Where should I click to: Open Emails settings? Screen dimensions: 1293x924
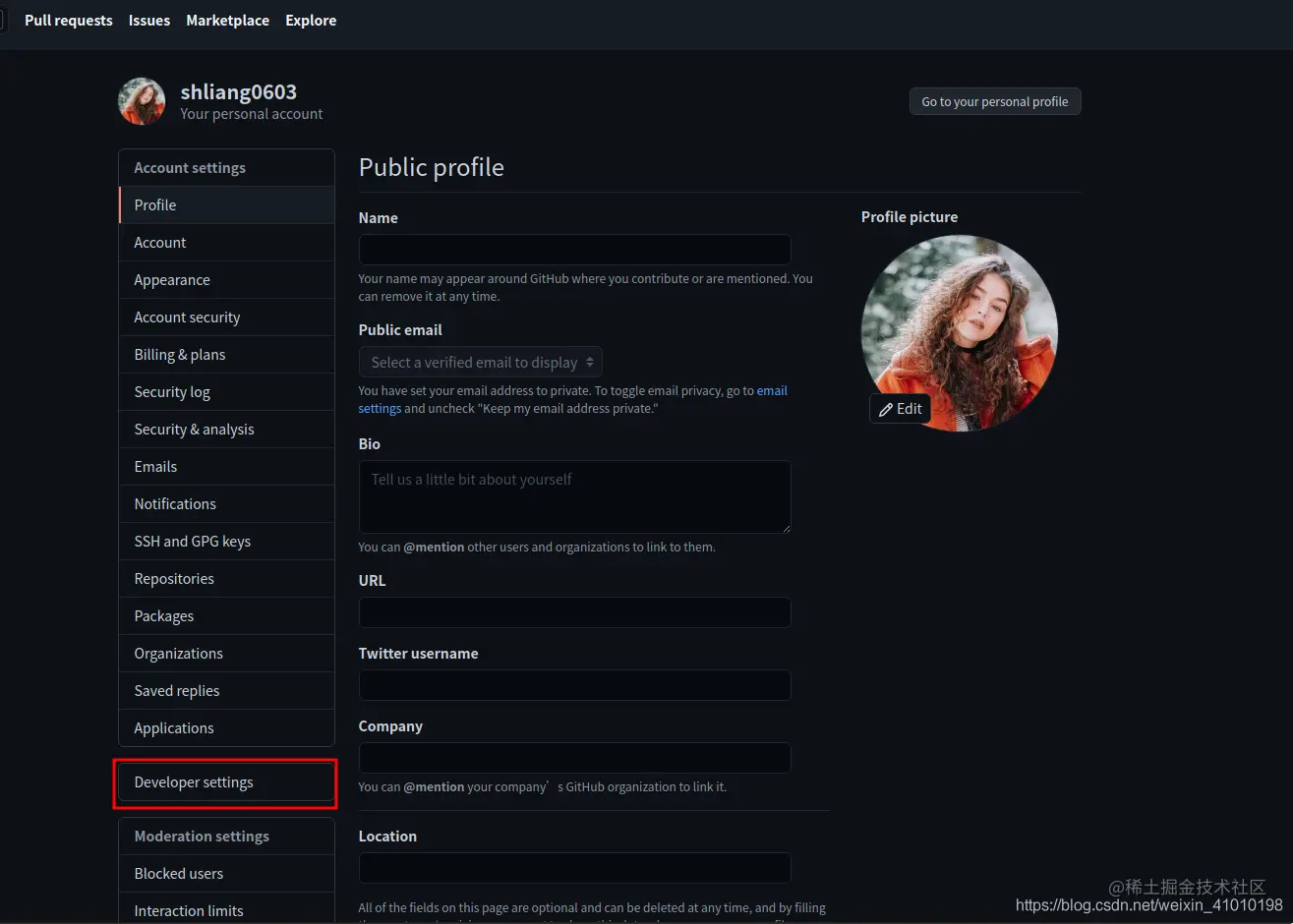(226, 466)
